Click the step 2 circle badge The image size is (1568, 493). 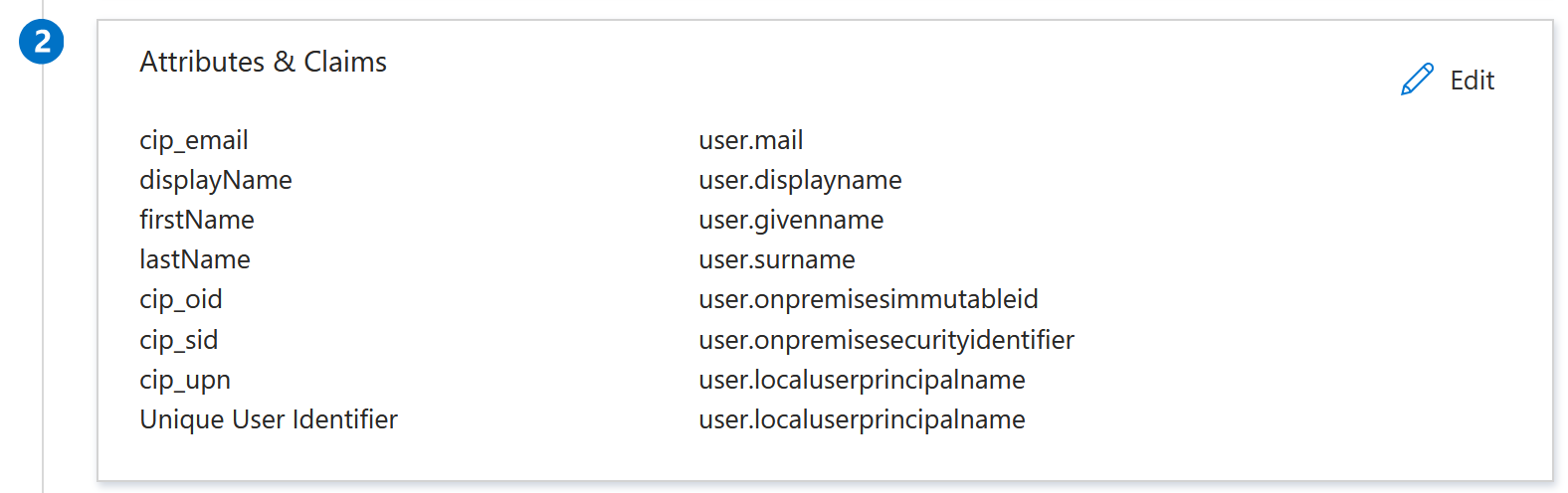point(42,42)
